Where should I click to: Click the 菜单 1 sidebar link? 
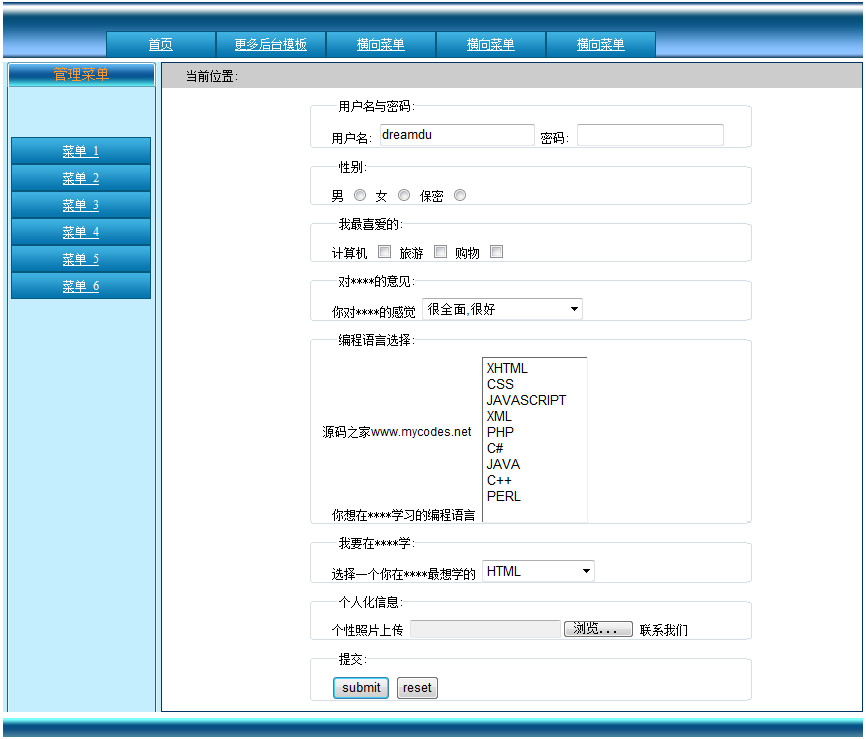(81, 151)
